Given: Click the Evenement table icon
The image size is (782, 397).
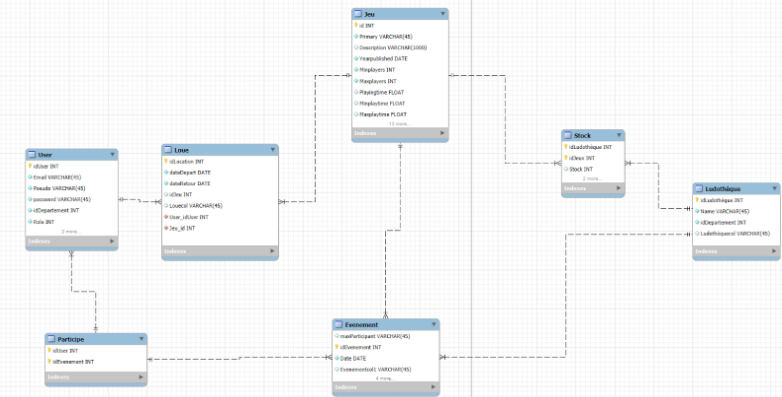Looking at the screenshot, I should pyautogui.click(x=339, y=325).
